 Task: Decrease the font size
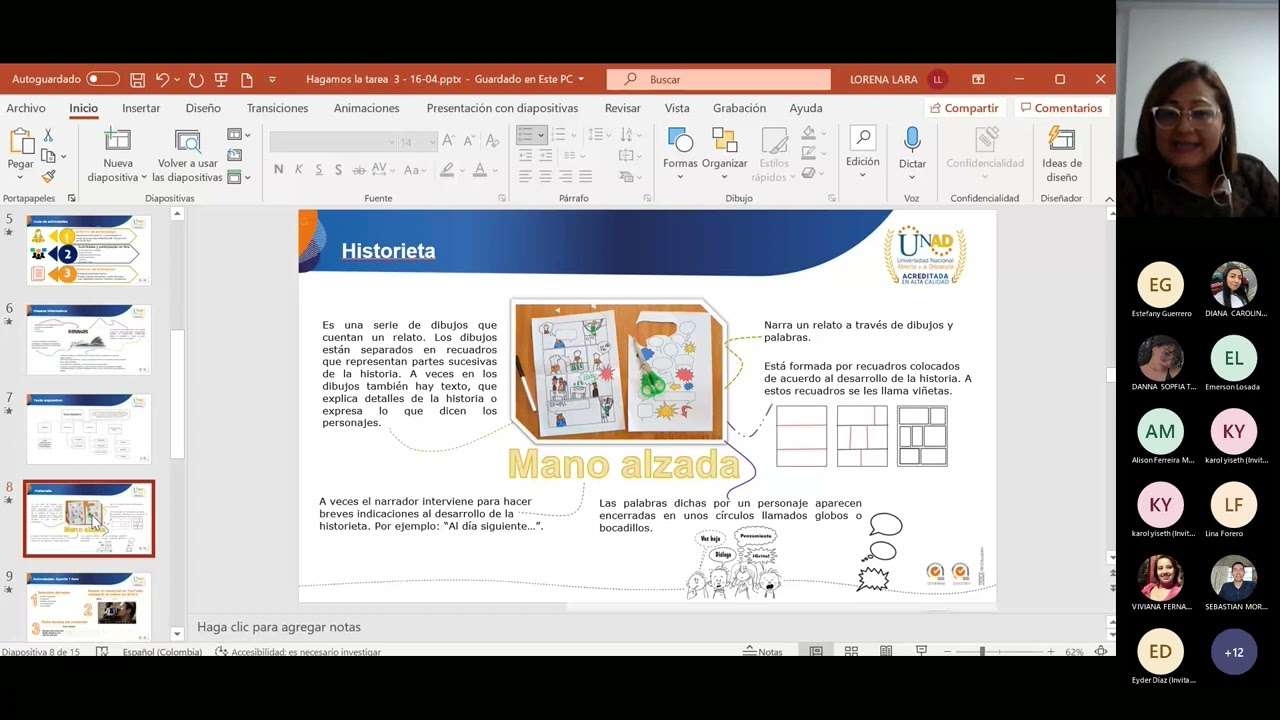tap(470, 141)
